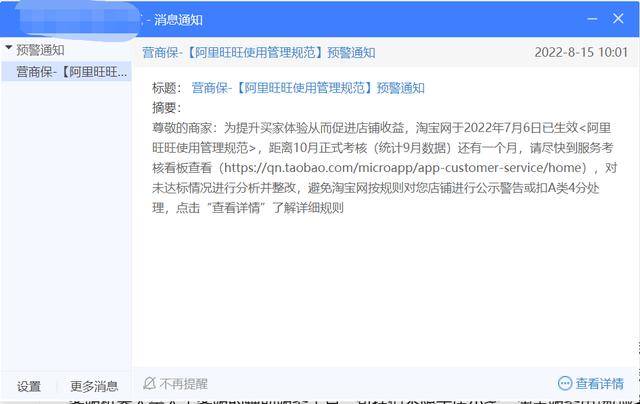640x404 pixels.
Task: Toggle the 不再提醒 text option
Action: 183,383
